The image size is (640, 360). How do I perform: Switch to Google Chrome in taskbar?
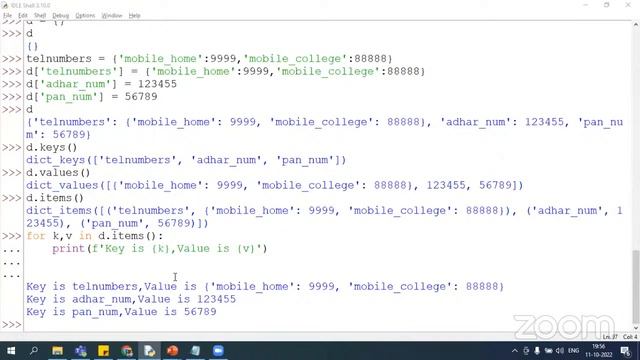tap(127, 351)
